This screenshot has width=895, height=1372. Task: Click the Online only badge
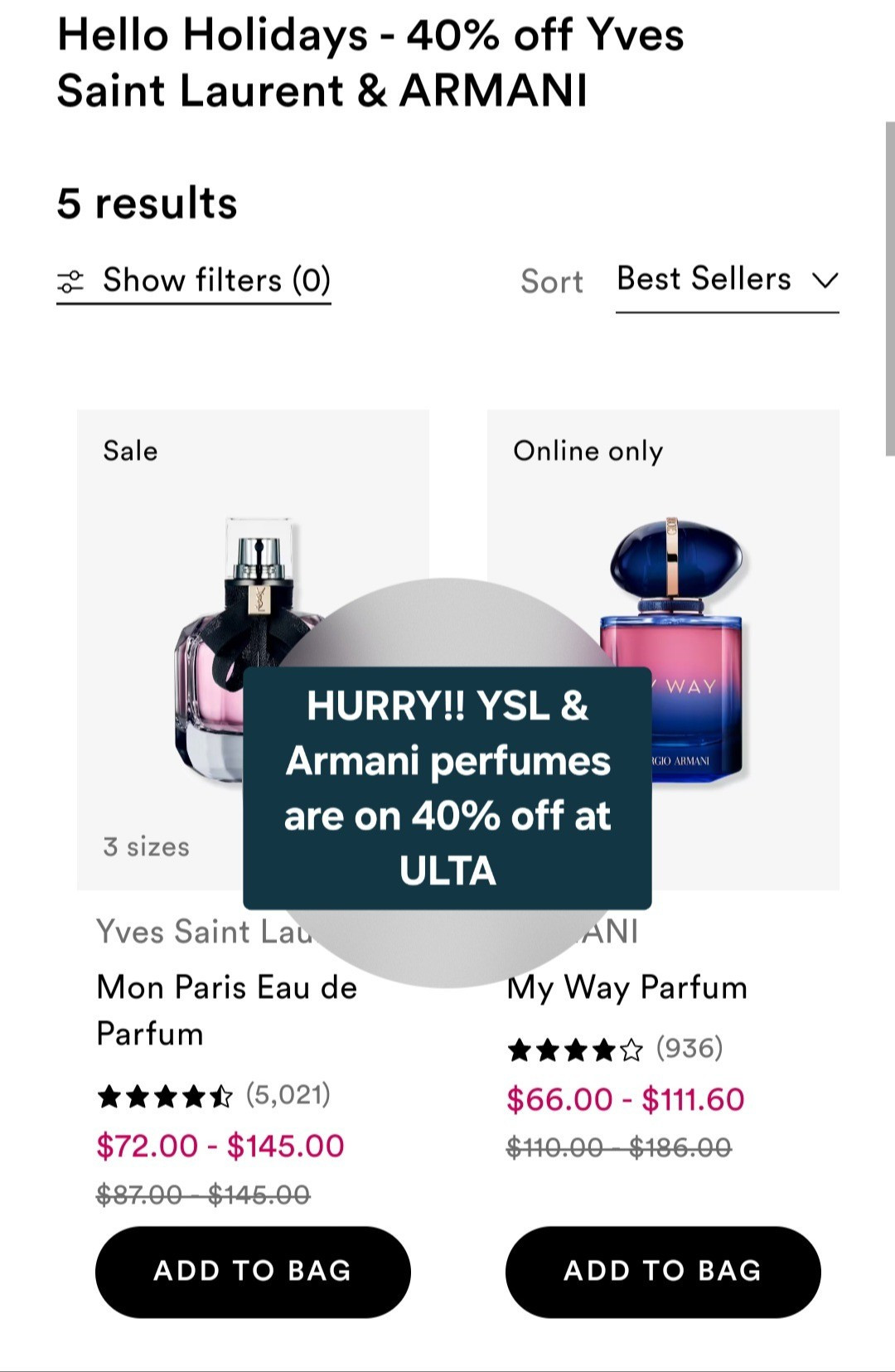pyautogui.click(x=588, y=451)
